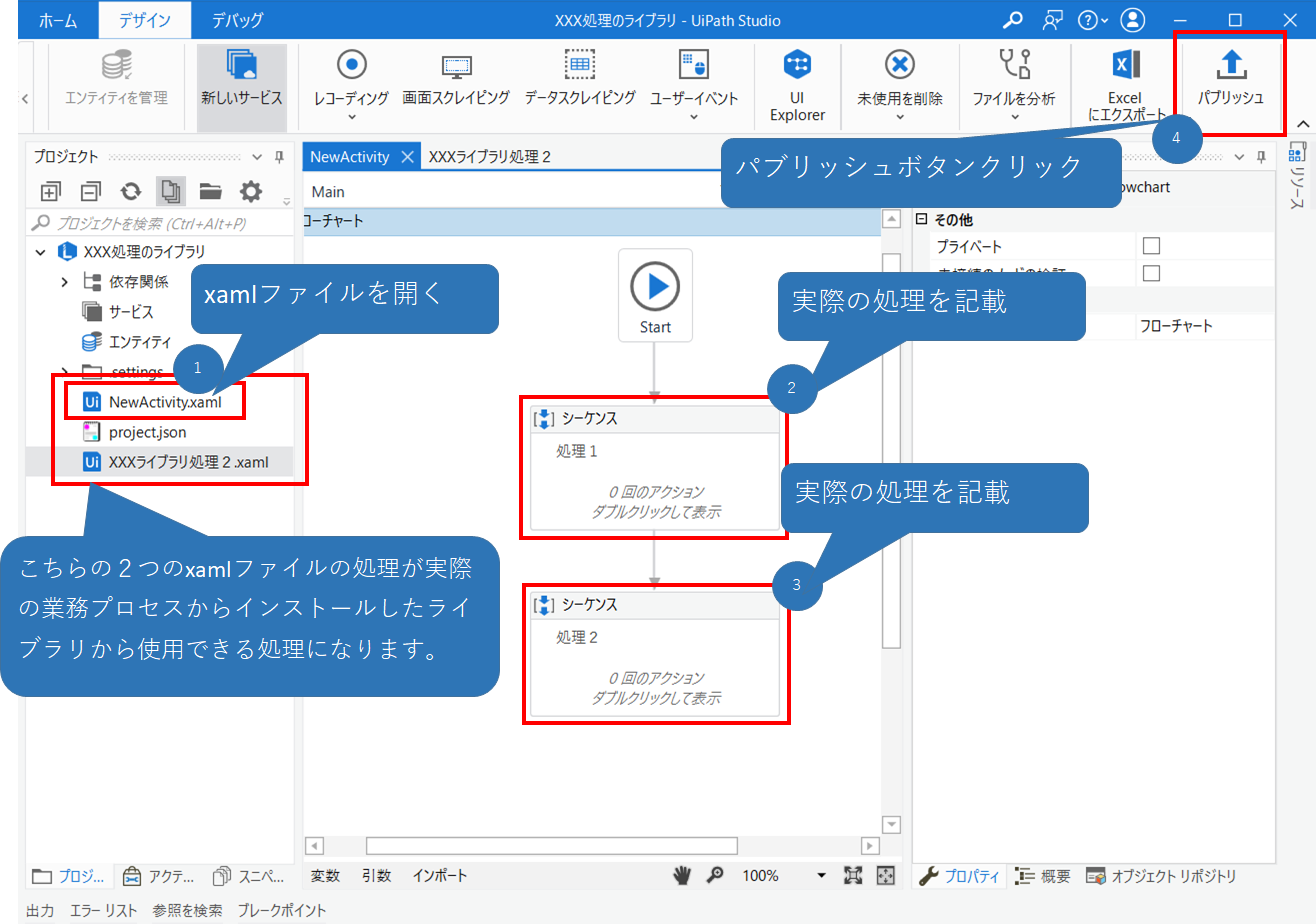Switch to the デバッグ tab
The height and width of the screenshot is (924, 1316).
pyautogui.click(x=237, y=20)
